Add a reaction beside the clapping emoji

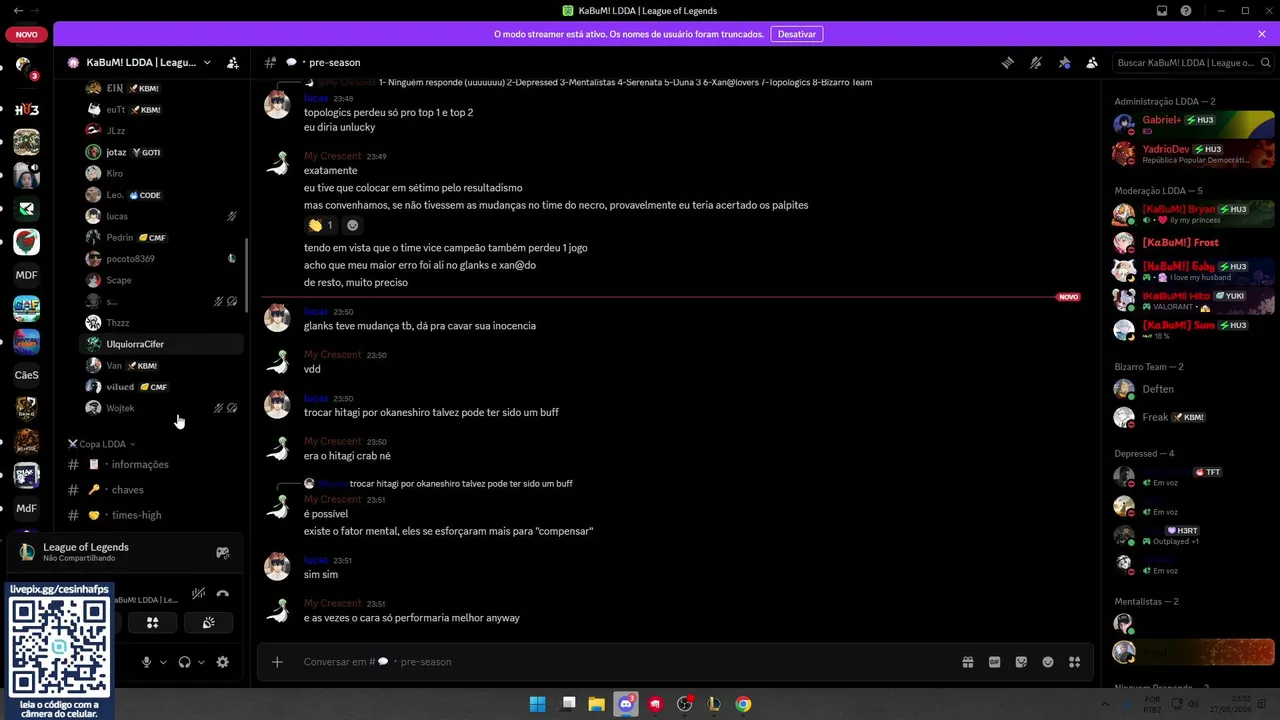[x=352, y=225]
